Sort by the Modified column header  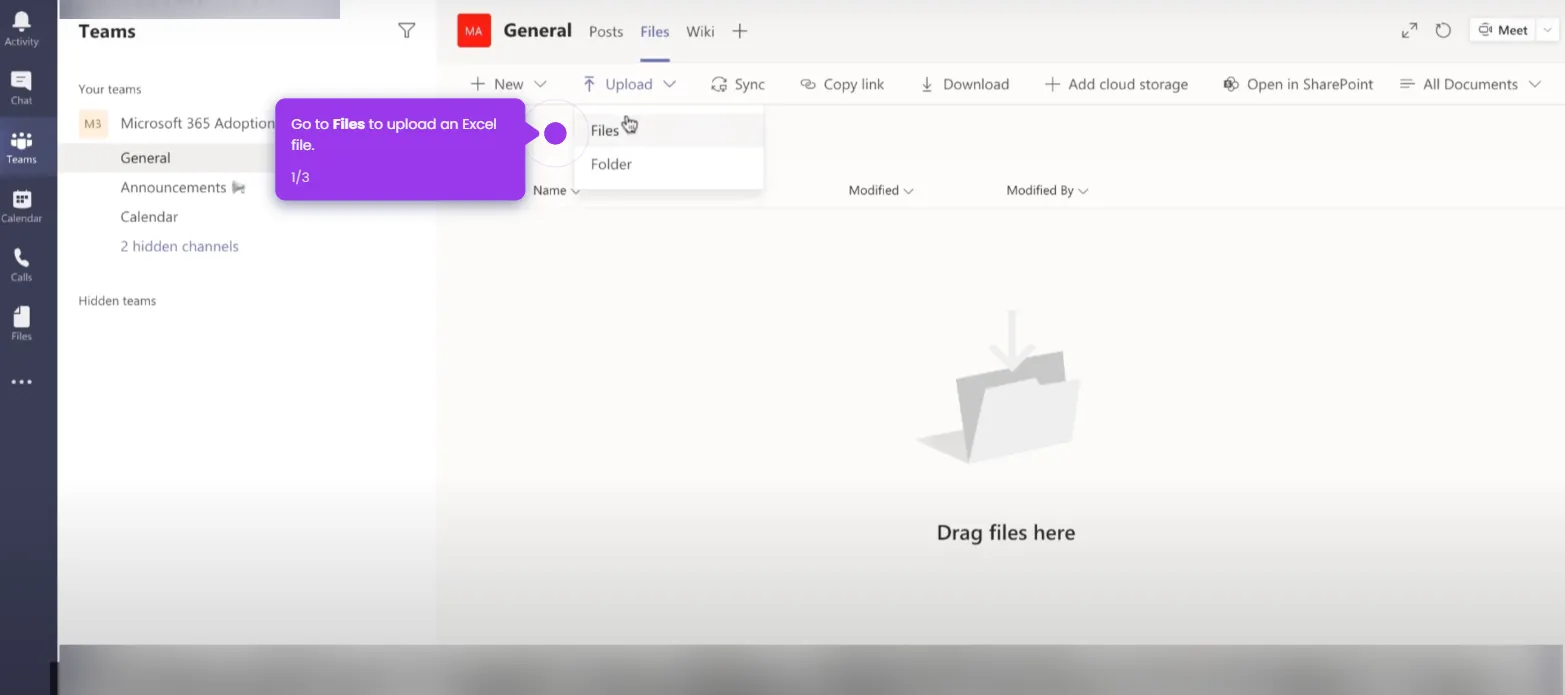click(x=881, y=190)
